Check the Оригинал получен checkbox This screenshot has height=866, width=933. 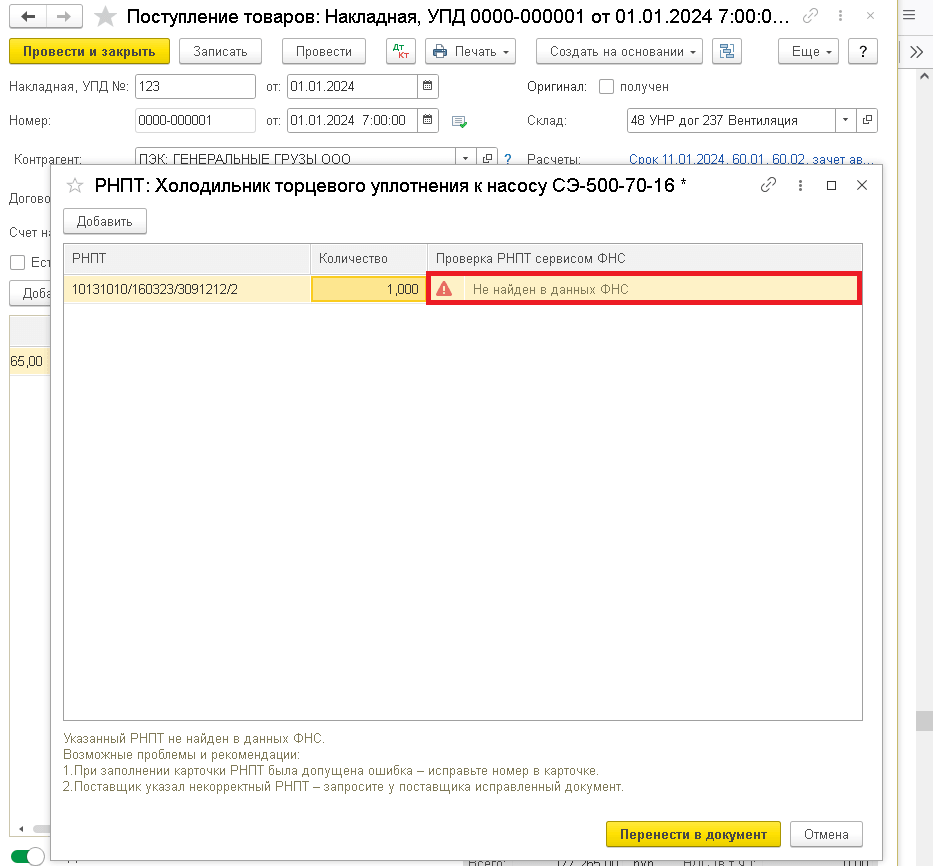(x=606, y=87)
